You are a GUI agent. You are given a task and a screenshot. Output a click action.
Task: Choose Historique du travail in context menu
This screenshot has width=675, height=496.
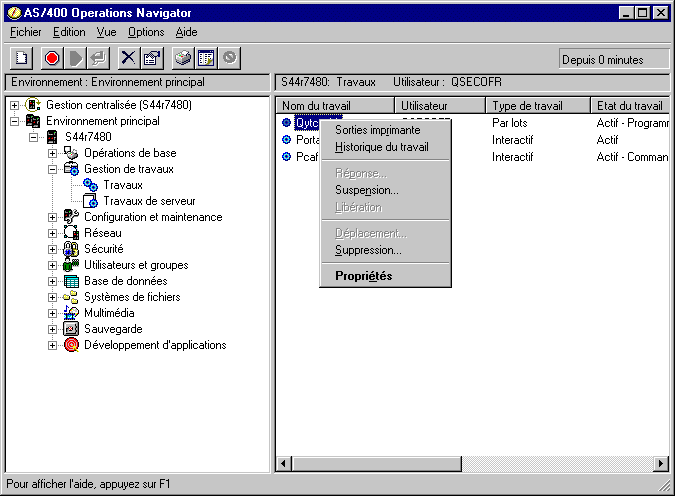385,147
